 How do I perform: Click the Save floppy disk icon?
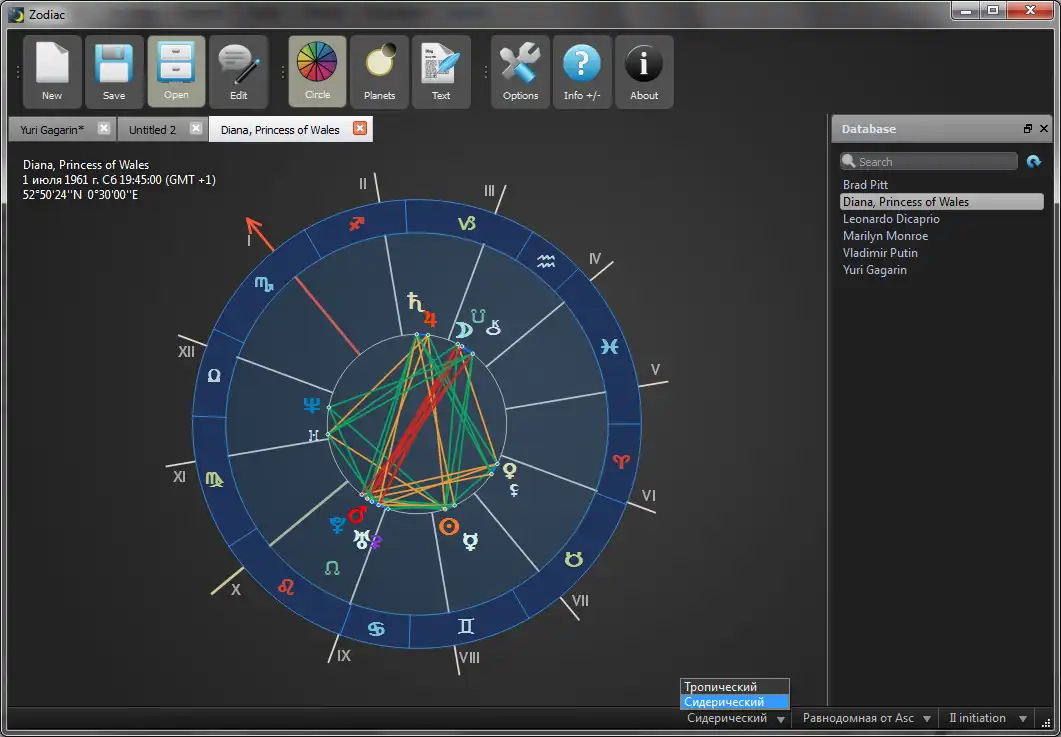tap(114, 72)
